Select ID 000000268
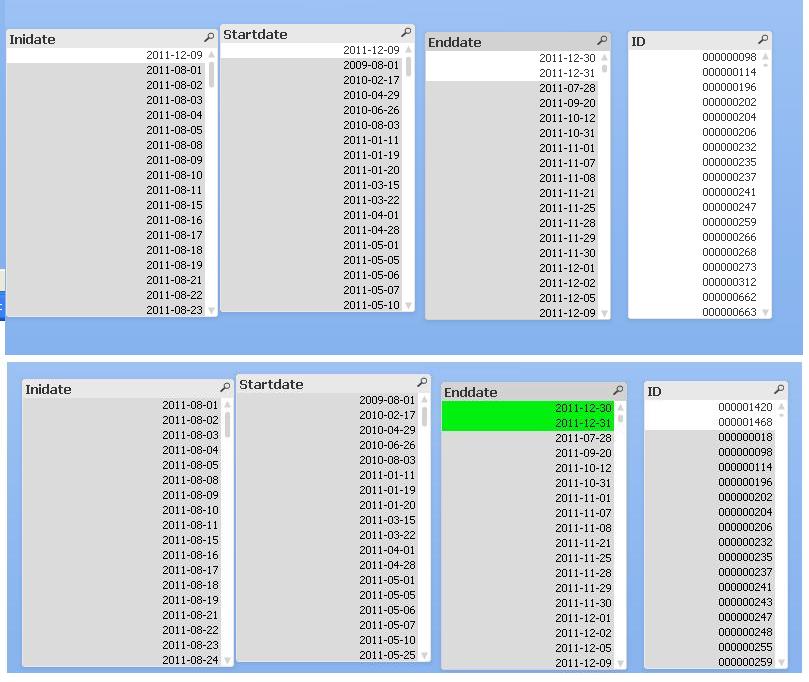This screenshot has height=682, width=809. pos(695,252)
